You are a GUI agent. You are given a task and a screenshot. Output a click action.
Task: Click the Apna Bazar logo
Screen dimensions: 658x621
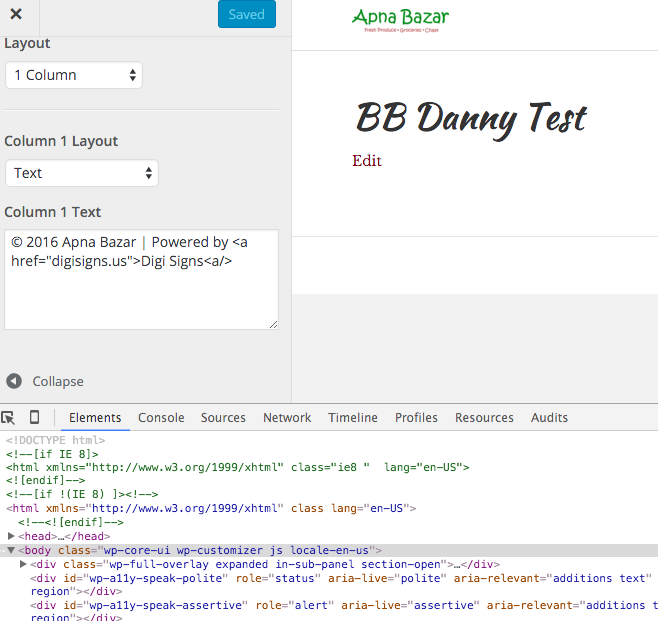click(400, 20)
